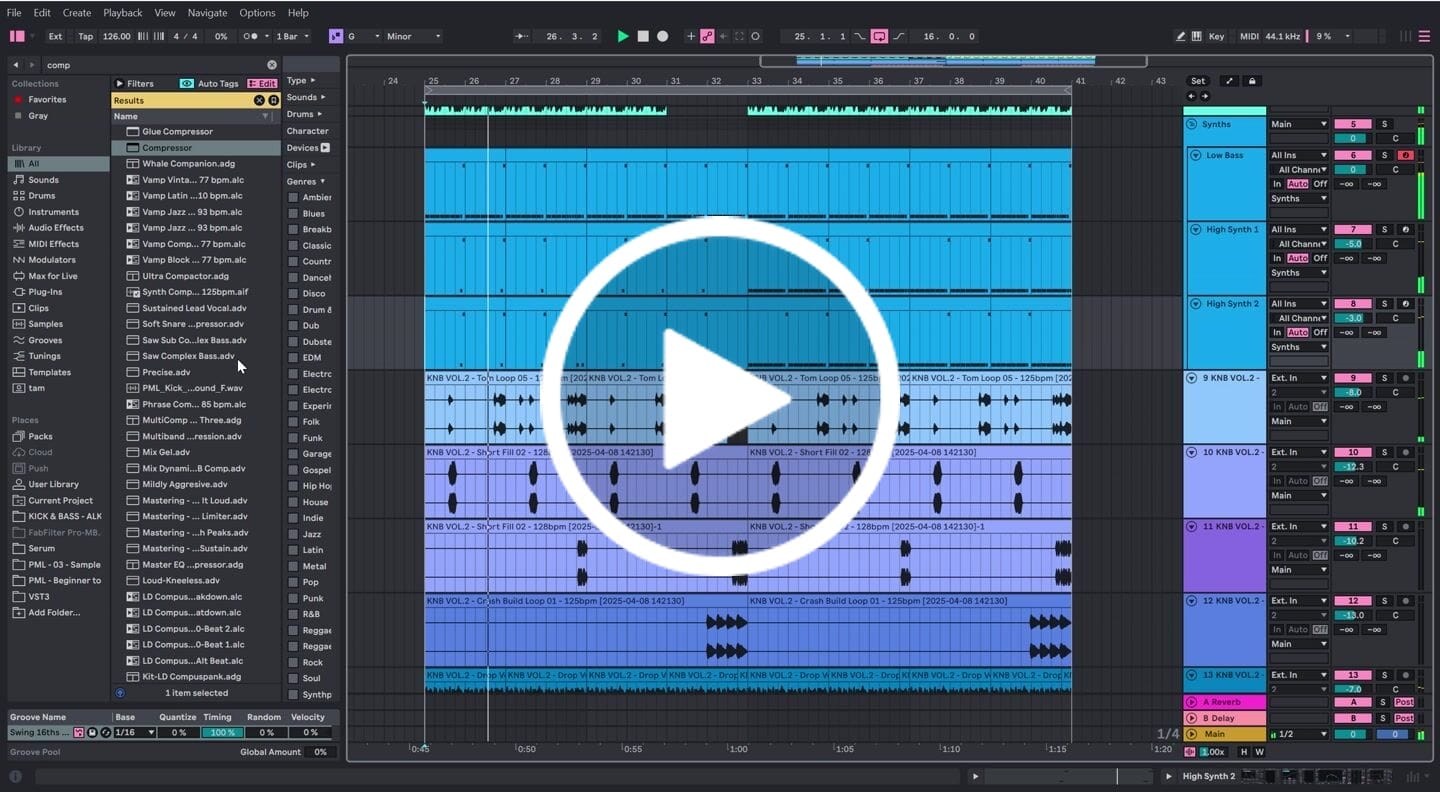Click the Set locator button

tap(1198, 81)
